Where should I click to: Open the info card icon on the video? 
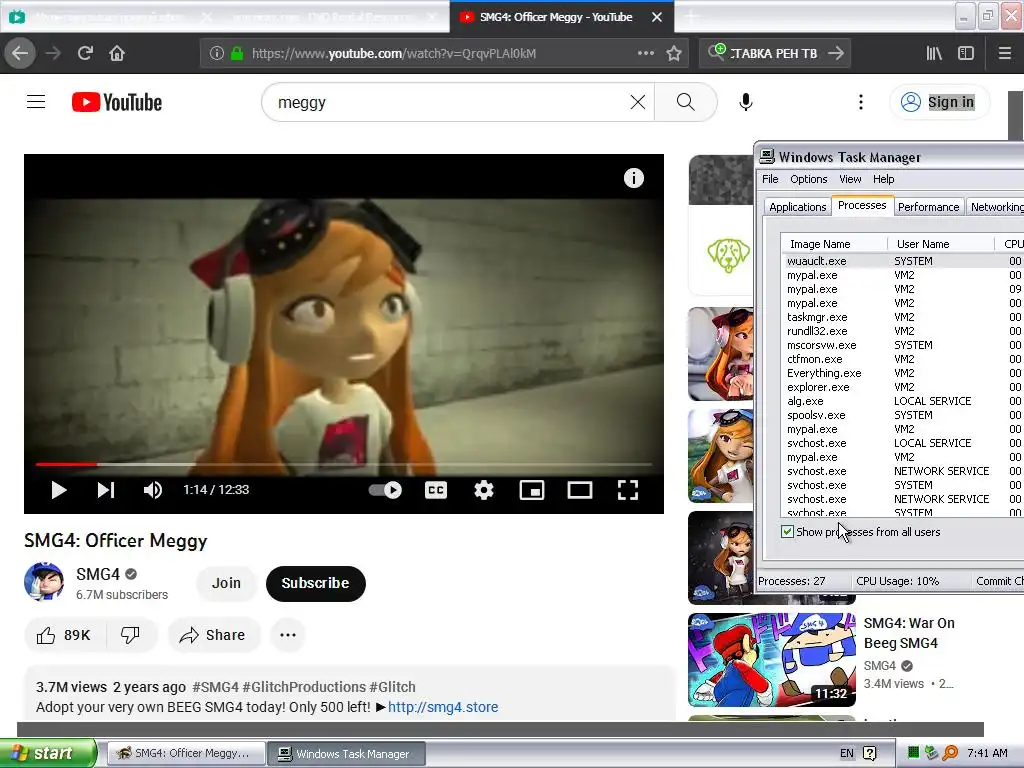tap(633, 178)
